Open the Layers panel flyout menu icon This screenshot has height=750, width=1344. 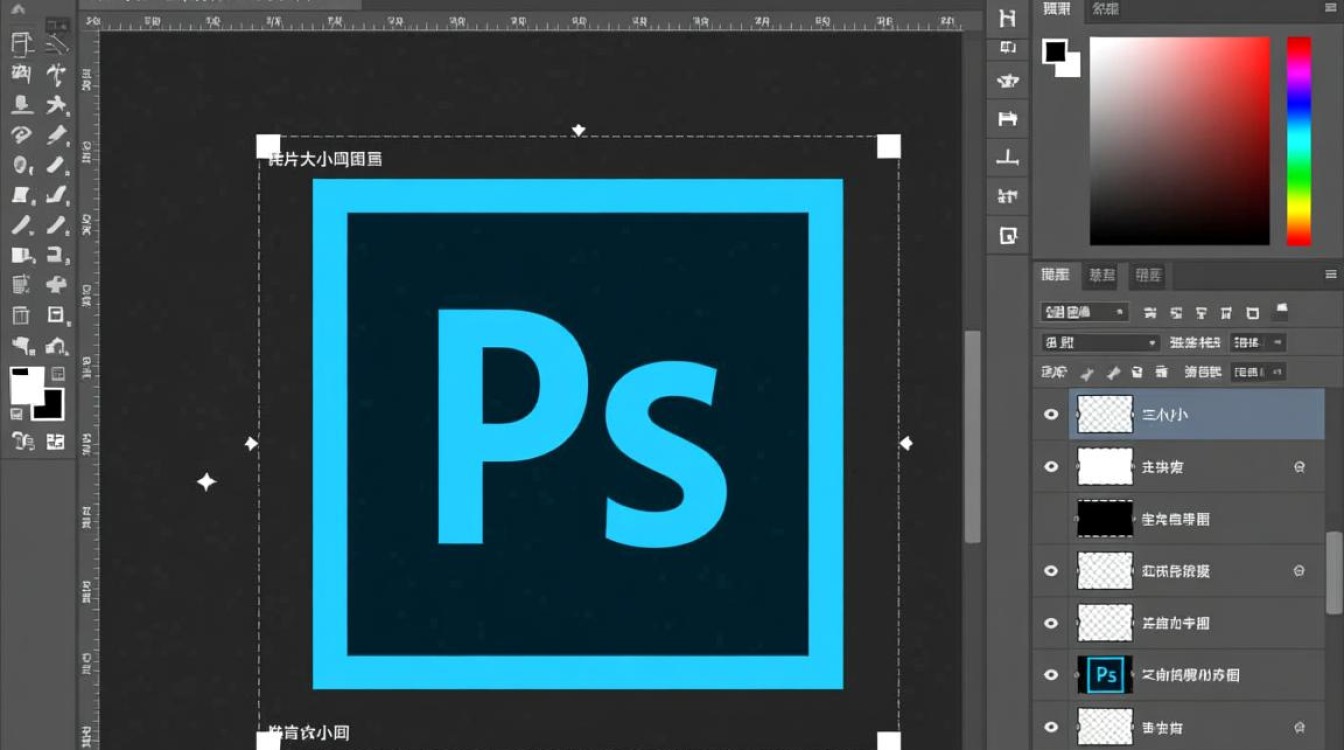[1330, 274]
